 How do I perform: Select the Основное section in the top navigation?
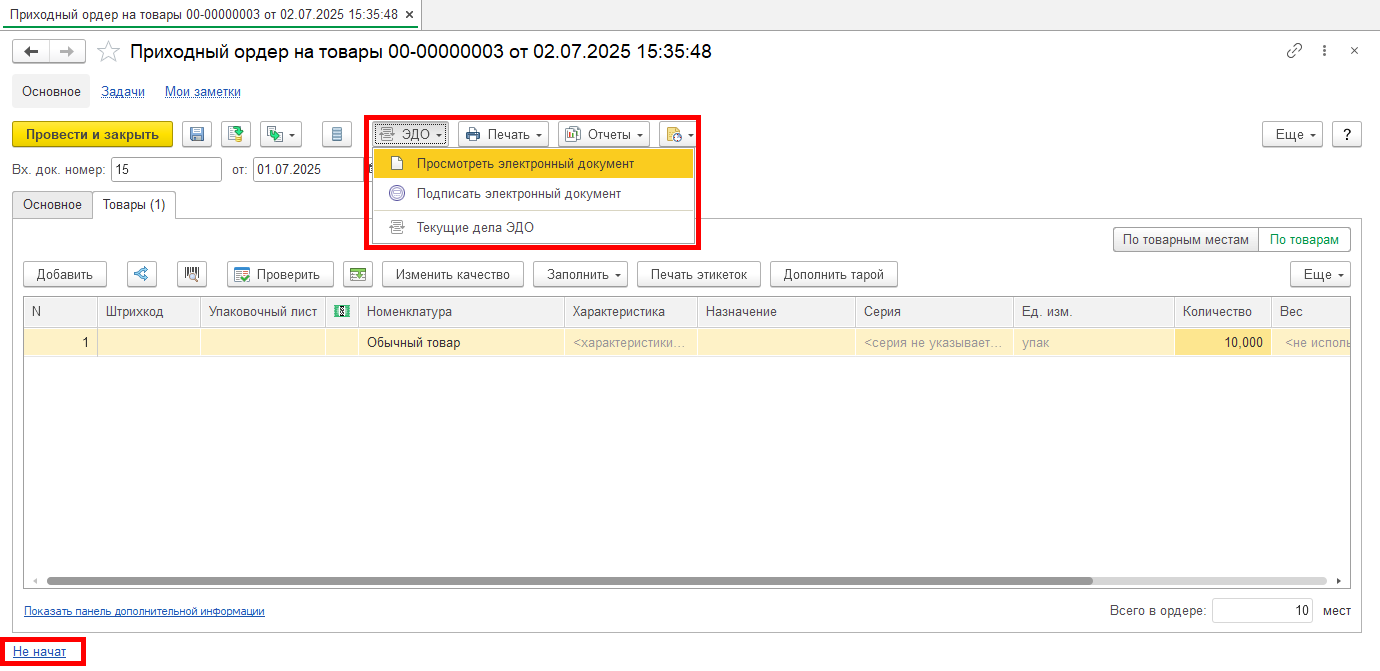(x=51, y=91)
